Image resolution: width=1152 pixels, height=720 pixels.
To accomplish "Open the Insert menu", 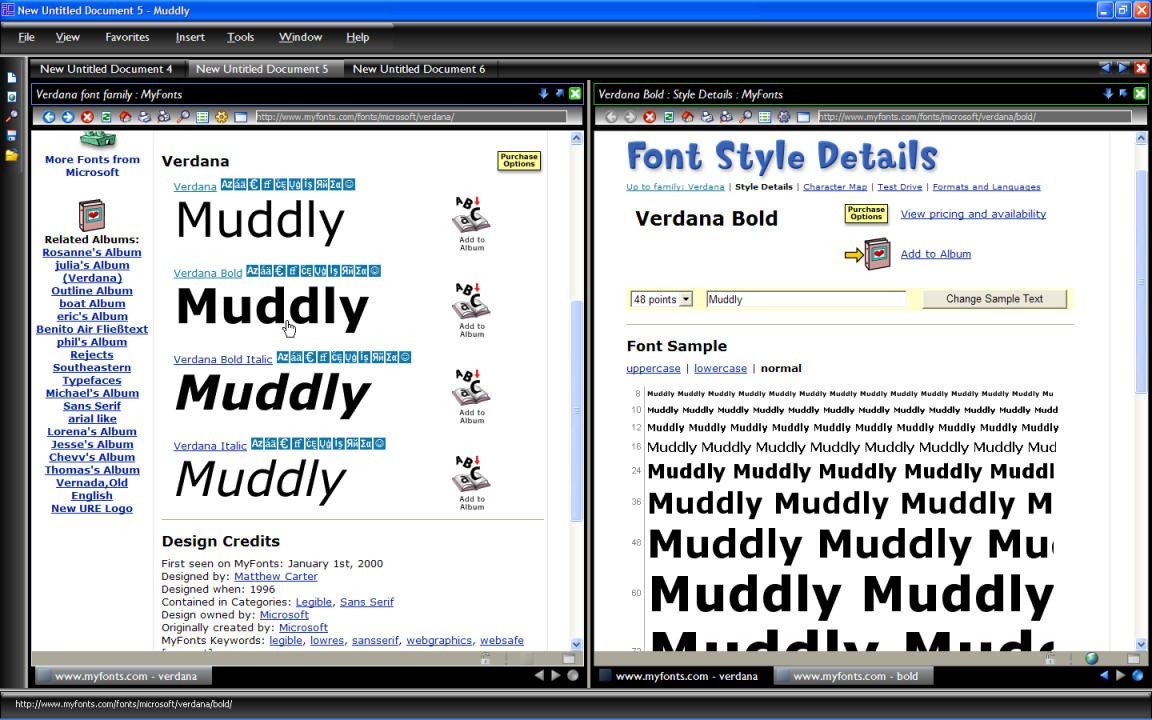I will click(190, 37).
